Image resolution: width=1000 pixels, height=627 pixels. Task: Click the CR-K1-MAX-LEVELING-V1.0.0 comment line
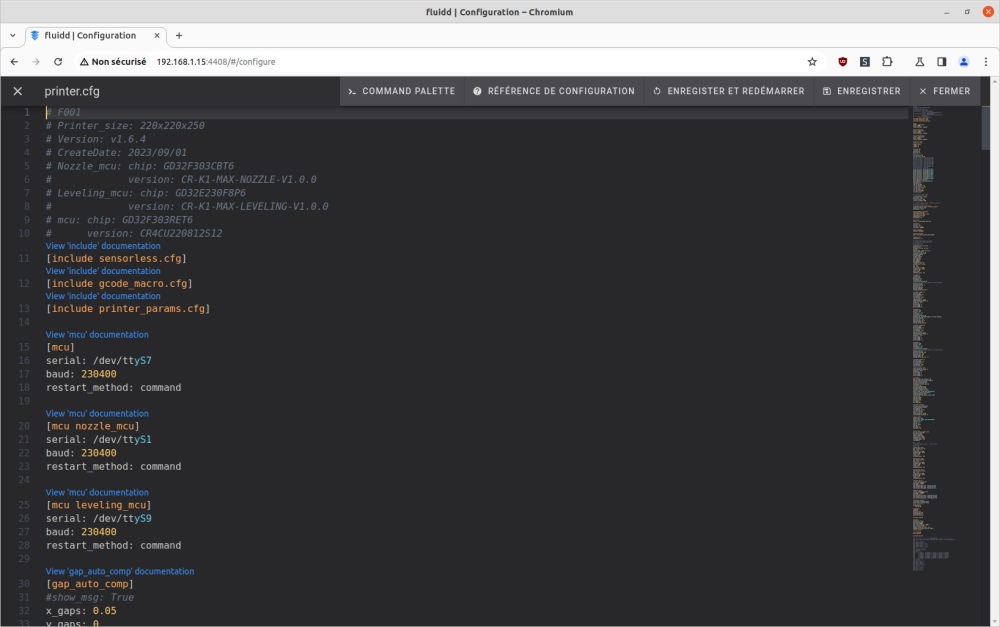point(187,206)
